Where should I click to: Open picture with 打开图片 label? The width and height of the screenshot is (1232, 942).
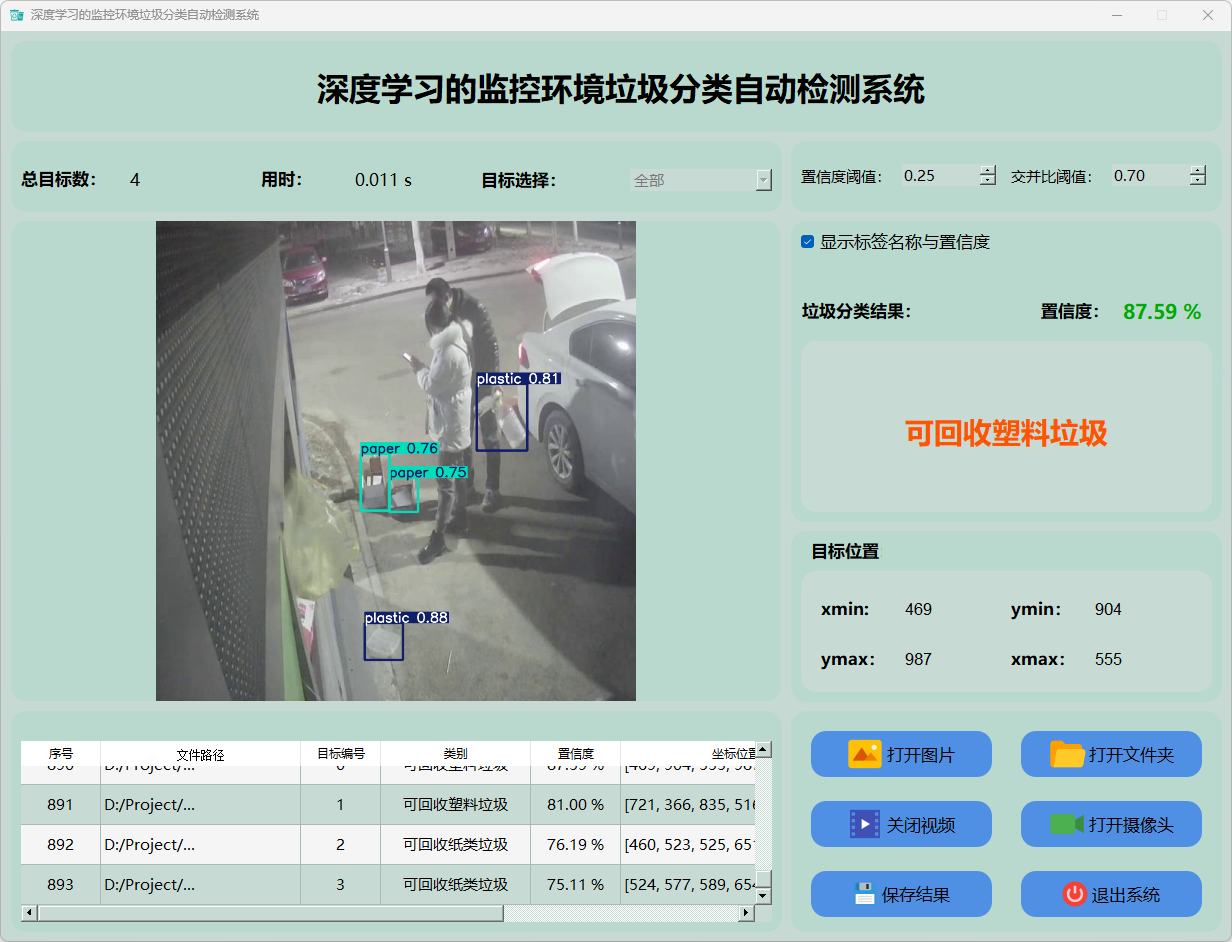click(920, 755)
